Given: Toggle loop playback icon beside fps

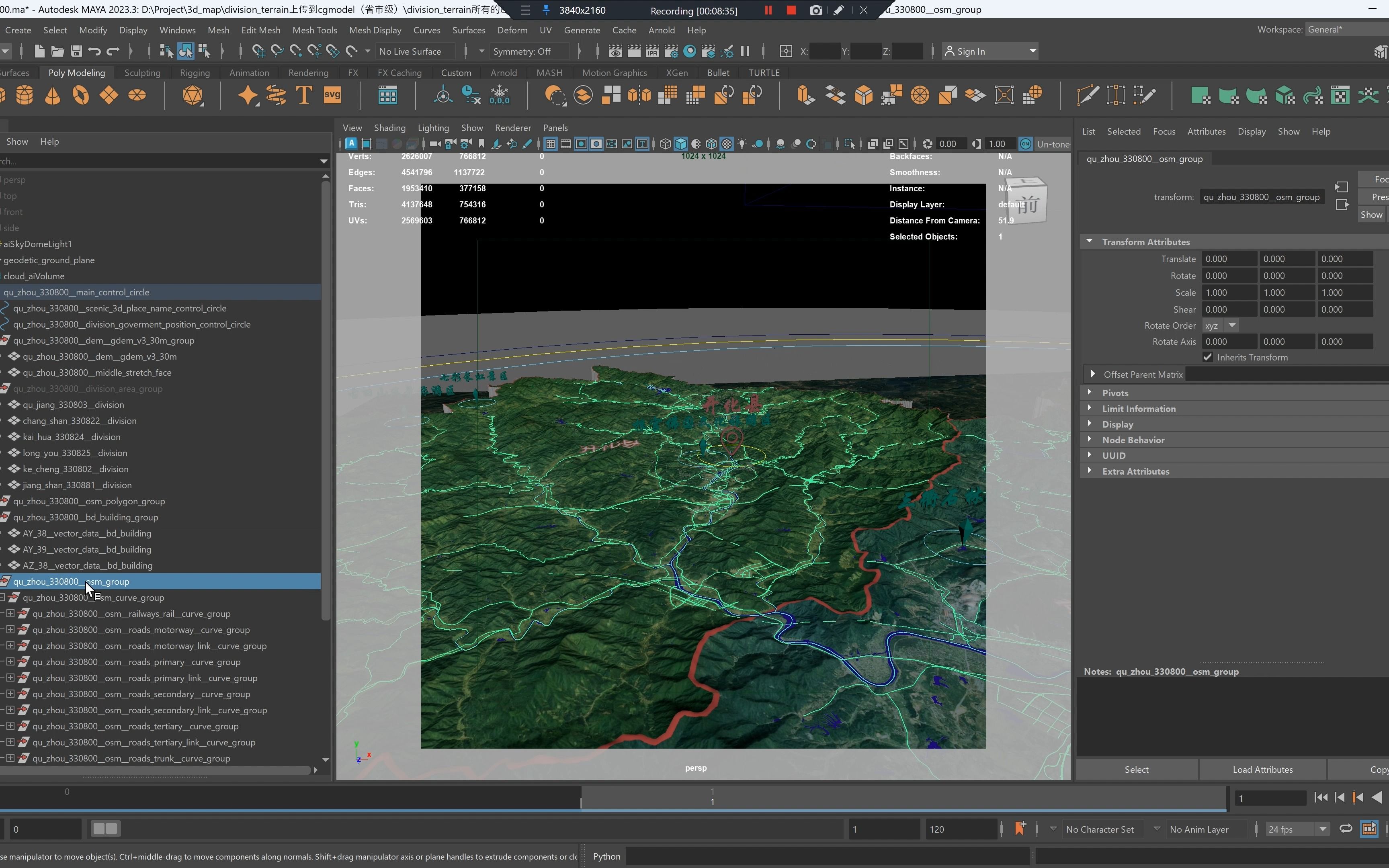Looking at the screenshot, I should coord(1345,828).
